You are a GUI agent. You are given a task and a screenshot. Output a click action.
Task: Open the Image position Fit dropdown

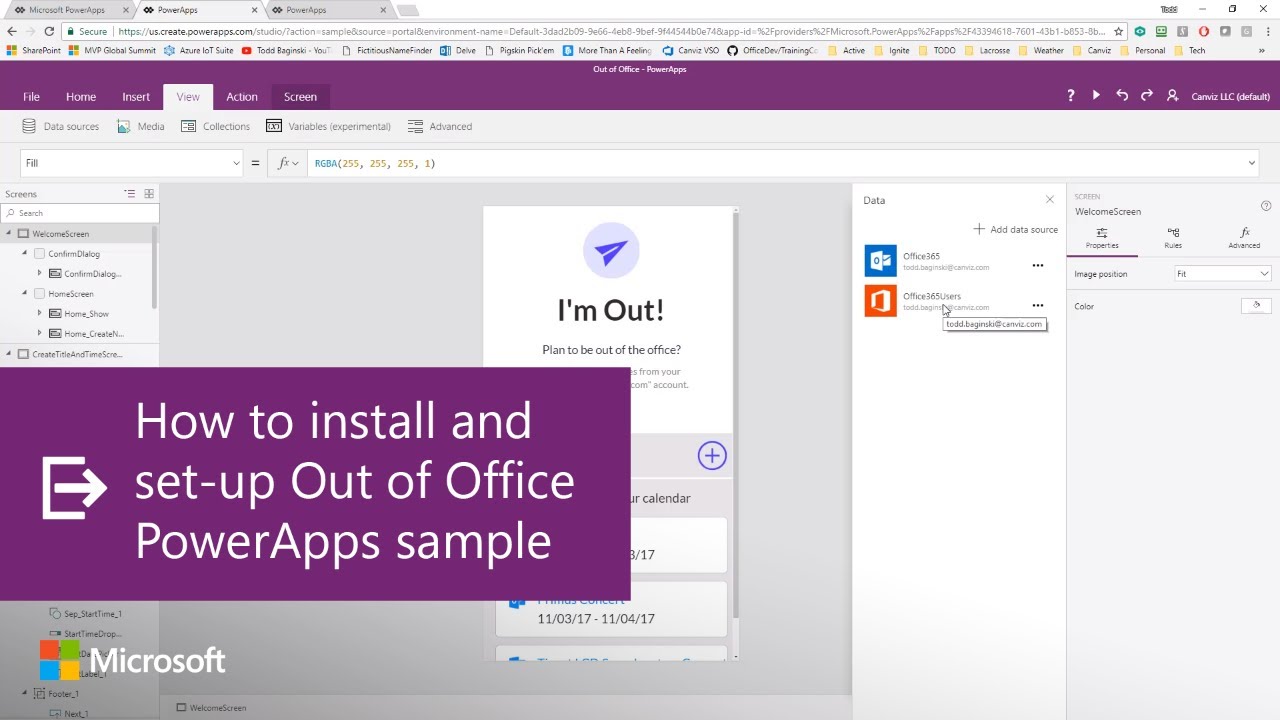point(1222,274)
